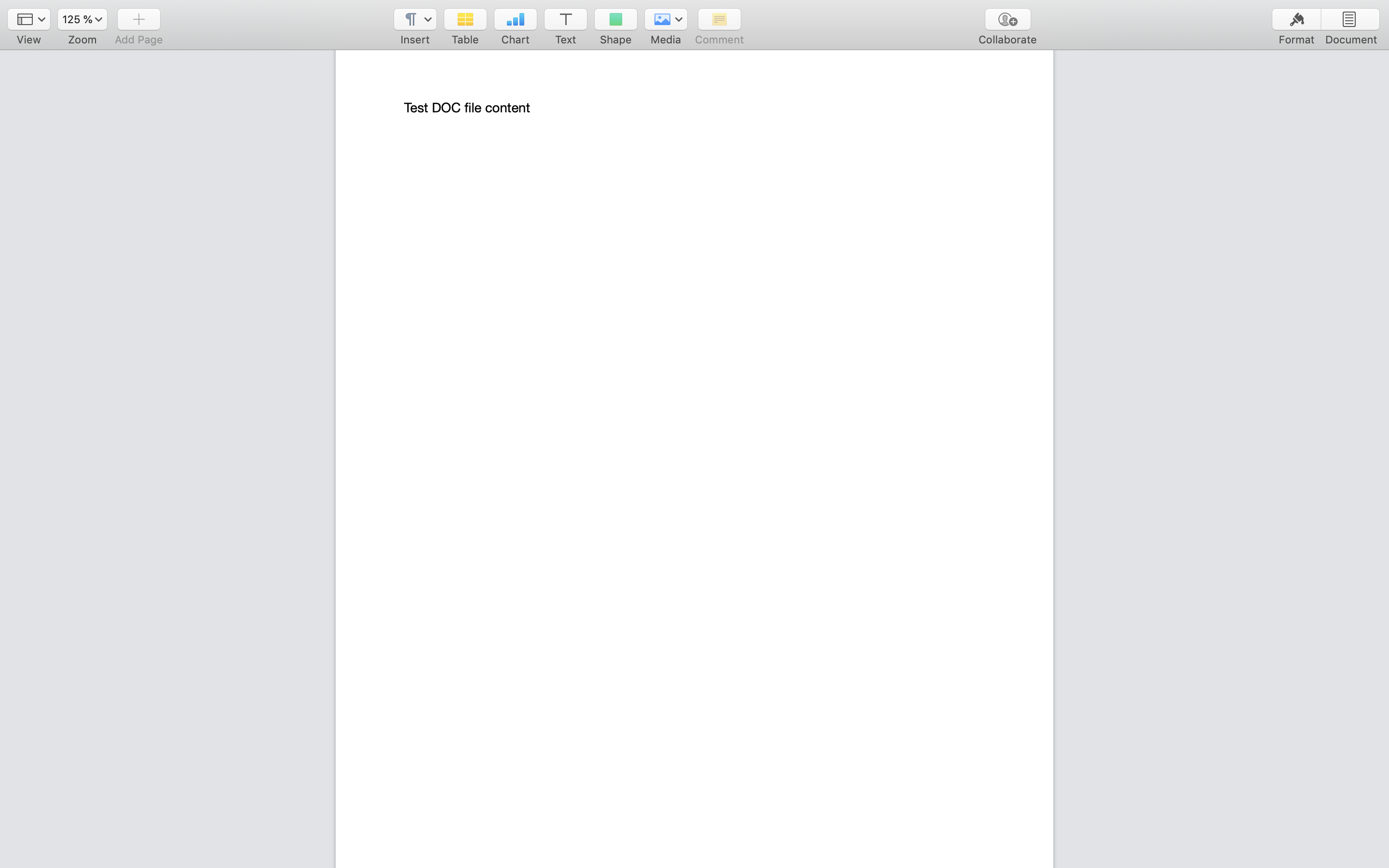Select the text Test DOC file content
The image size is (1389, 868).
[x=466, y=108]
